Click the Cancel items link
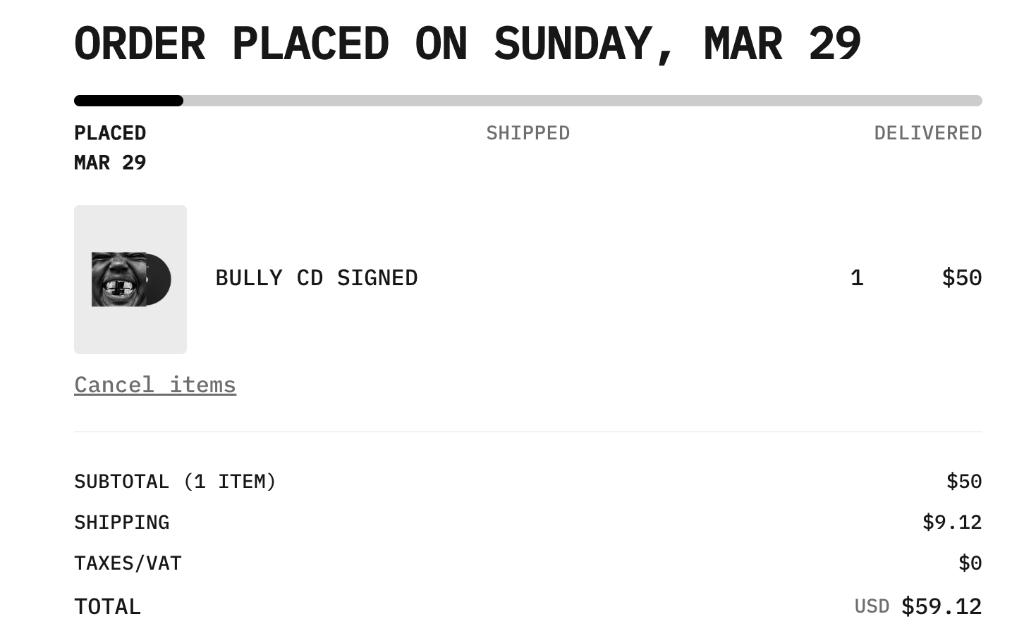1024x626 pixels. [x=155, y=384]
